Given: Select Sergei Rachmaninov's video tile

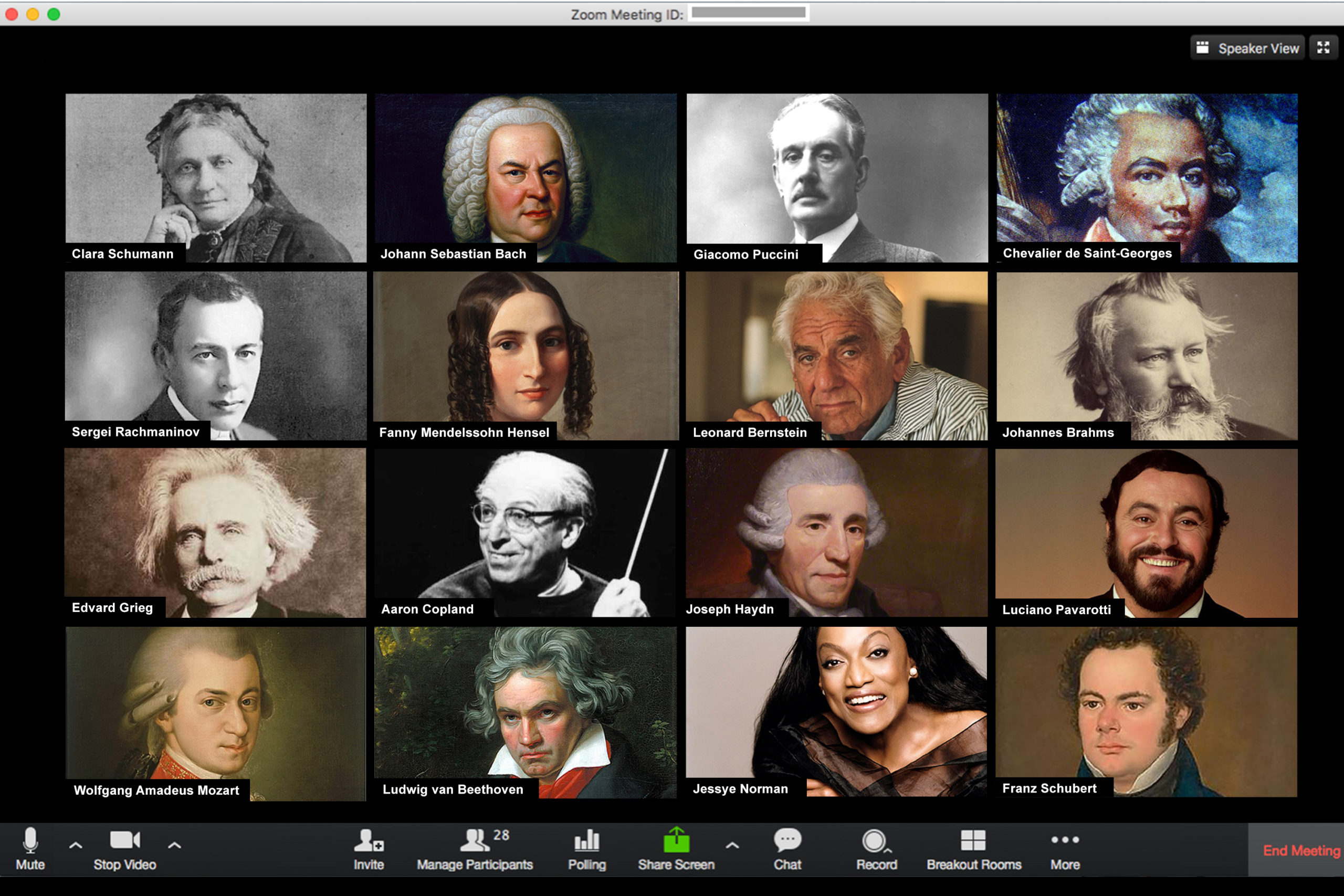Looking at the screenshot, I should (x=216, y=355).
